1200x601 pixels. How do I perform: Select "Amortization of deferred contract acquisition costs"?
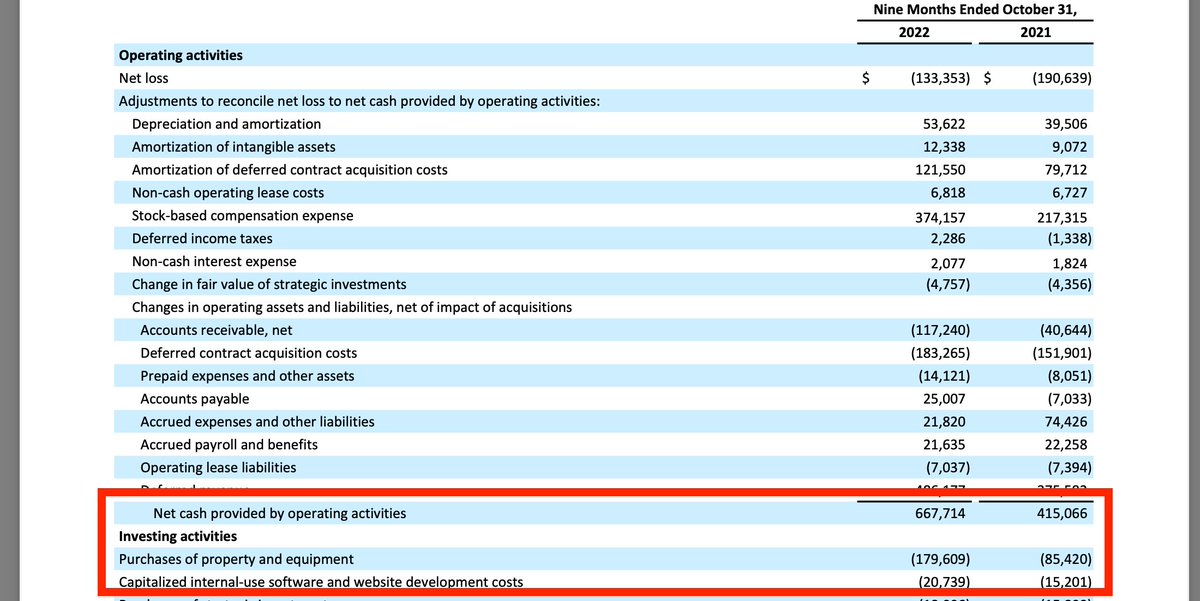tap(290, 170)
